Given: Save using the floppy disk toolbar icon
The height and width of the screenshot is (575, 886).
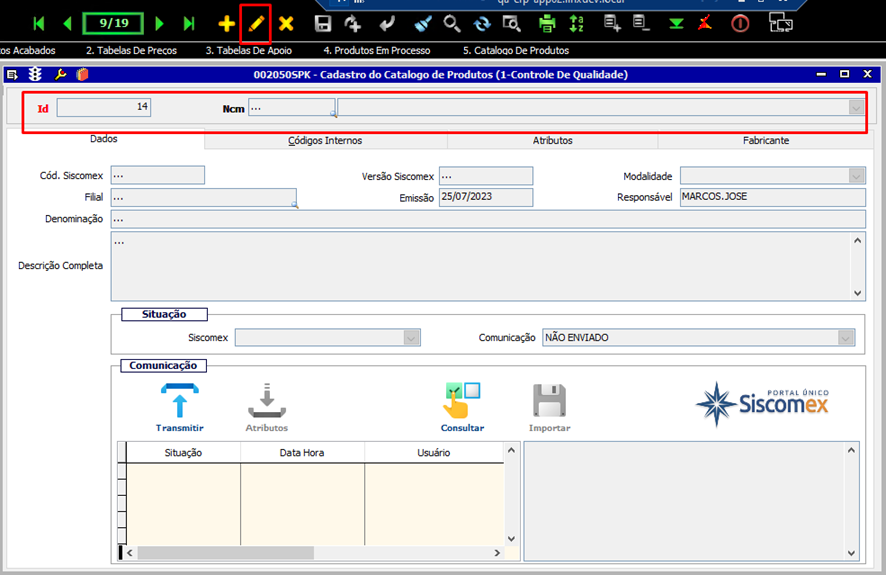Looking at the screenshot, I should click(x=323, y=24).
